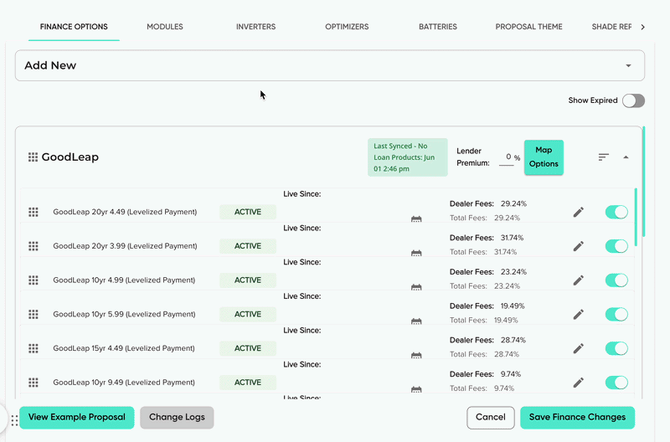Select 'GoodLeap 20yr 4.49 (Levelized Payment)' name
Image resolution: width=670 pixels, height=442 pixels.
point(125,212)
